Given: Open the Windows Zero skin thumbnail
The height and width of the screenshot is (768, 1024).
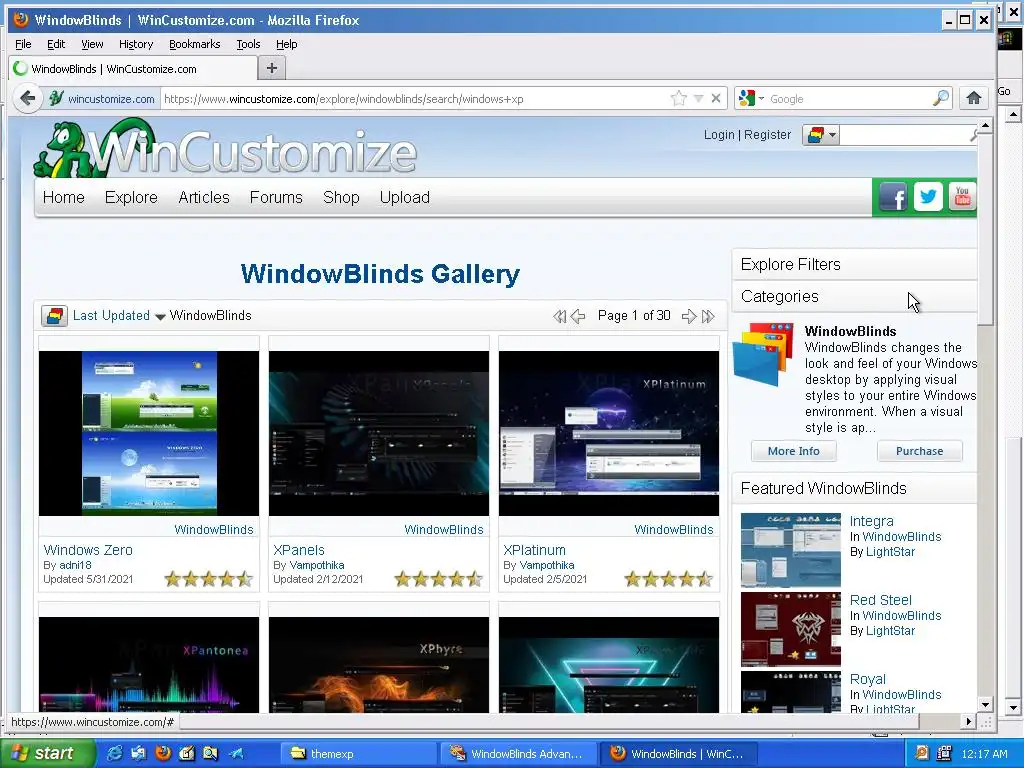Looking at the screenshot, I should pos(149,433).
